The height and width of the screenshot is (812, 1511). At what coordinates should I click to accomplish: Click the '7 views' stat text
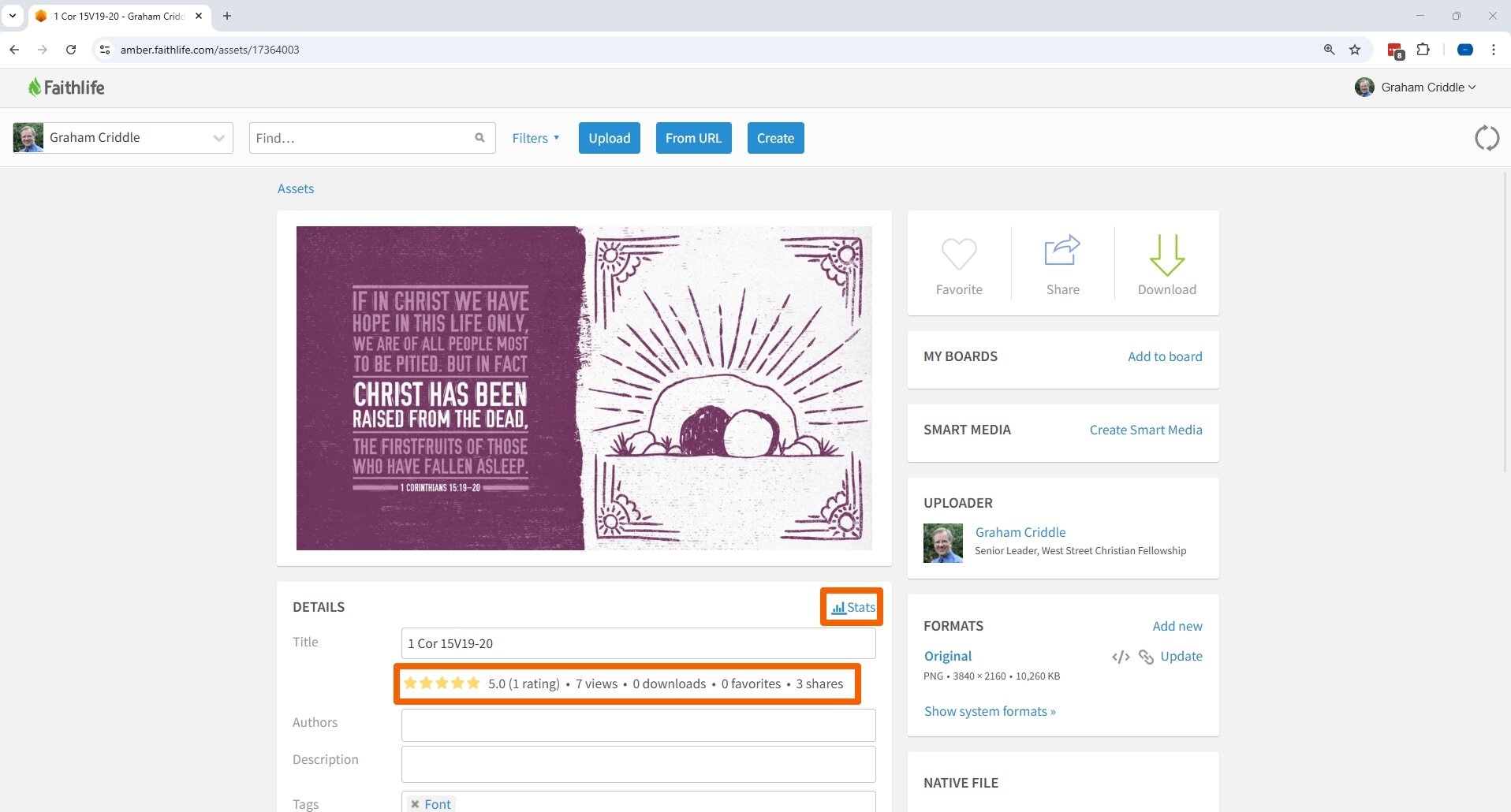coord(596,683)
